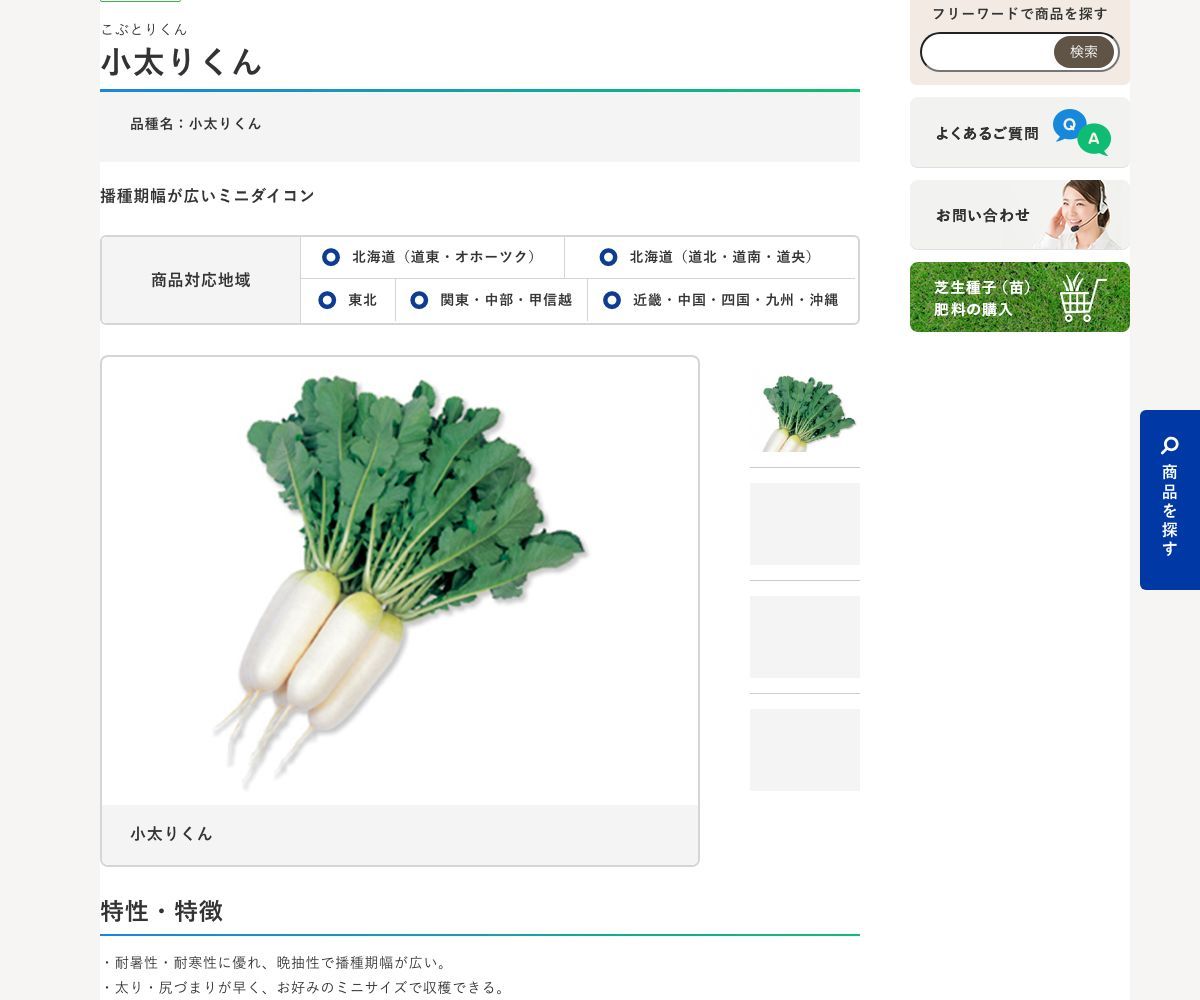Click the 検索 search button
The width and height of the screenshot is (1200, 1000).
[x=1084, y=52]
